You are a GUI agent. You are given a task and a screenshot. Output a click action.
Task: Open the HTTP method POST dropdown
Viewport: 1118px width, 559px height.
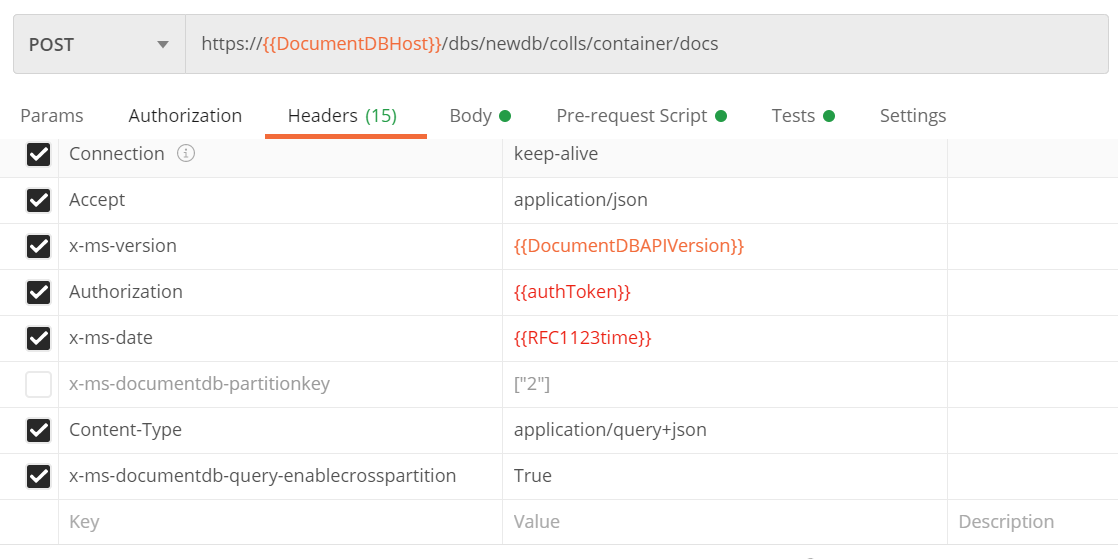tap(99, 44)
